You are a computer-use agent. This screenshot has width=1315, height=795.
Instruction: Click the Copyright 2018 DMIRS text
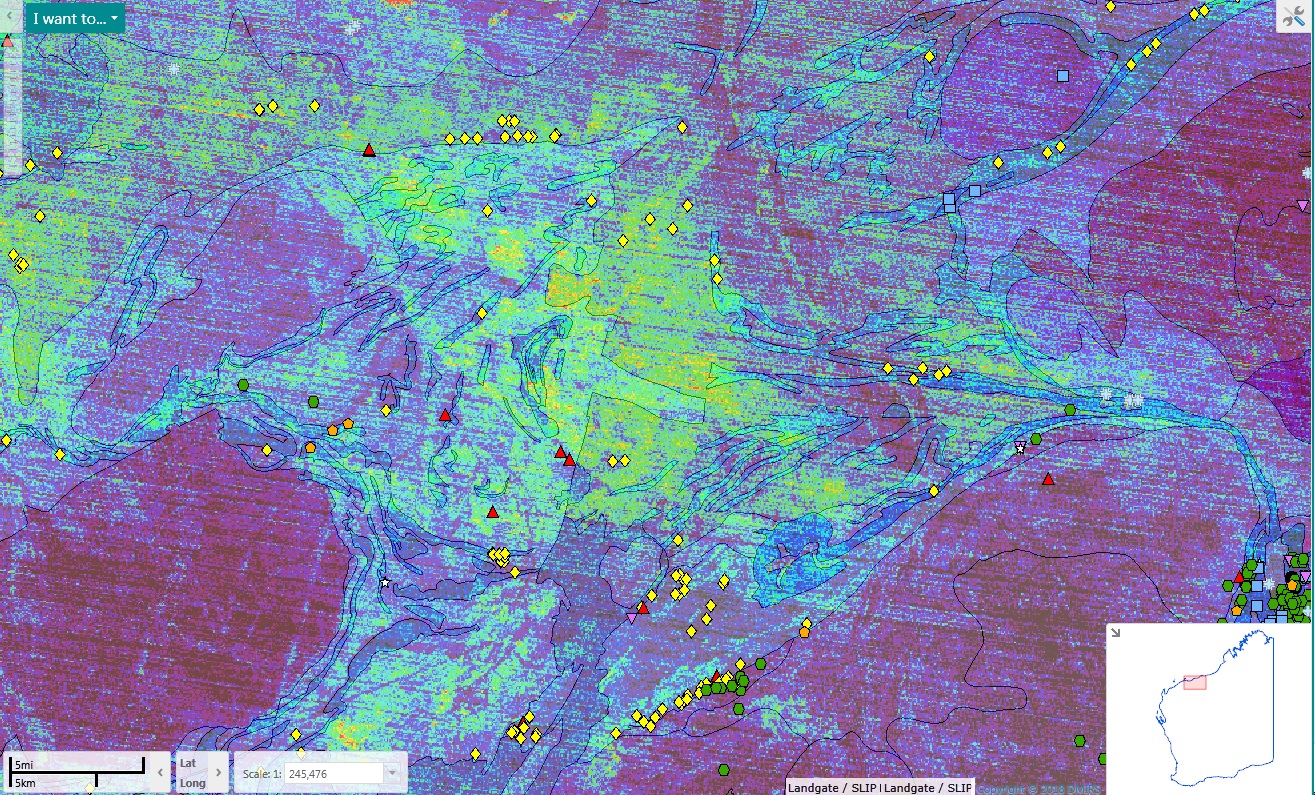point(1040,788)
